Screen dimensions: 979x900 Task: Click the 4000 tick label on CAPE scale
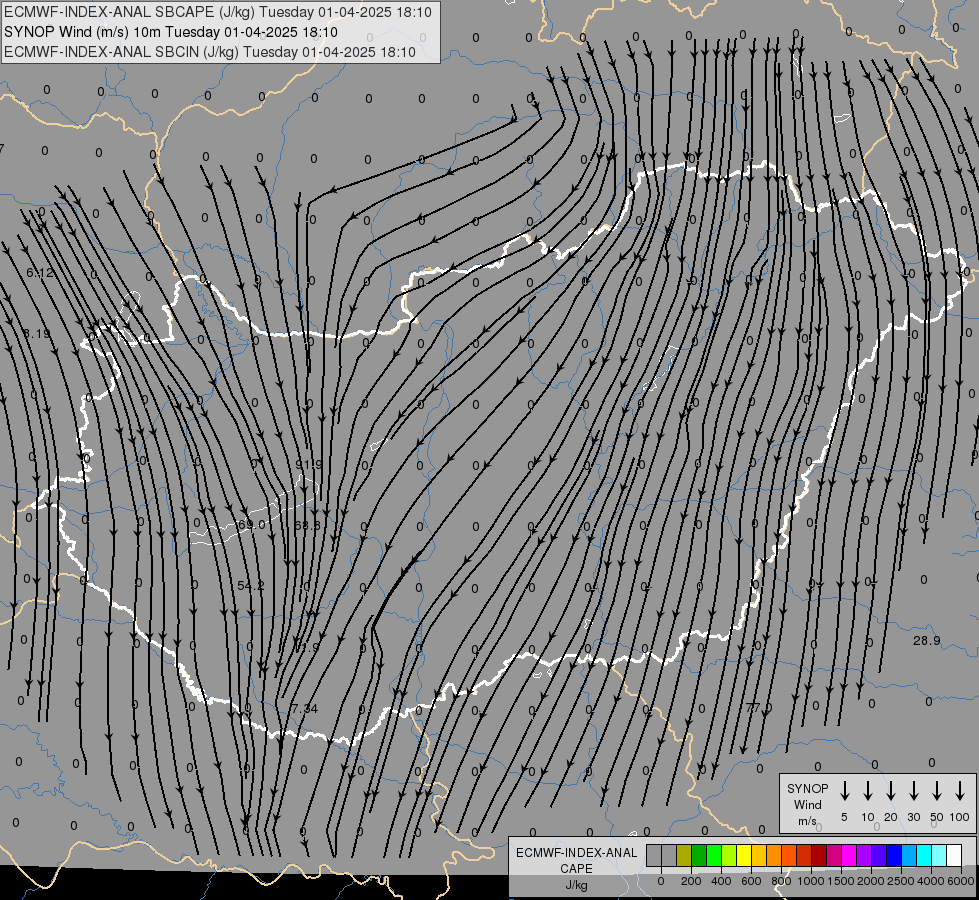(x=931, y=881)
